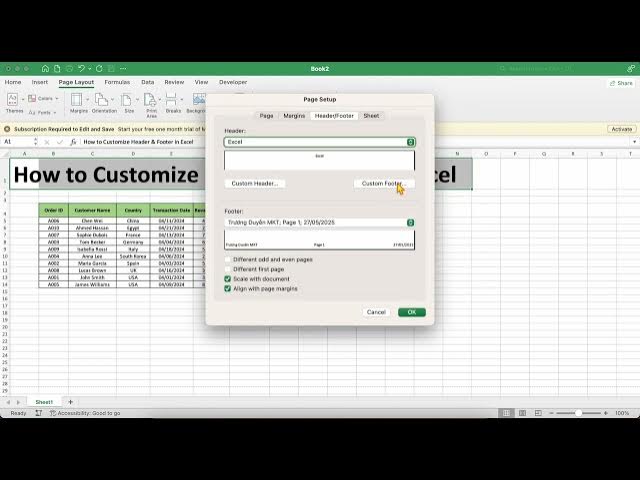Click the Themes icon in the ribbon
This screenshot has width=640, height=480.
(x=13, y=99)
